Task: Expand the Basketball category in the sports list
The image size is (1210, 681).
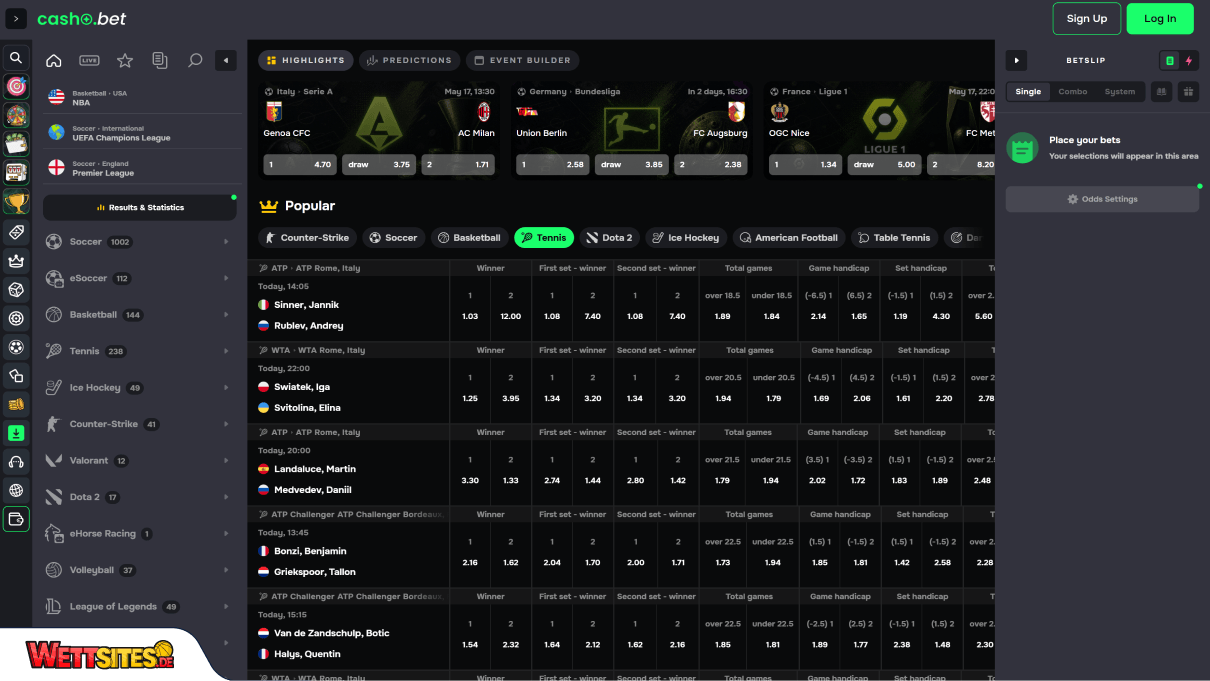Action: coord(140,315)
